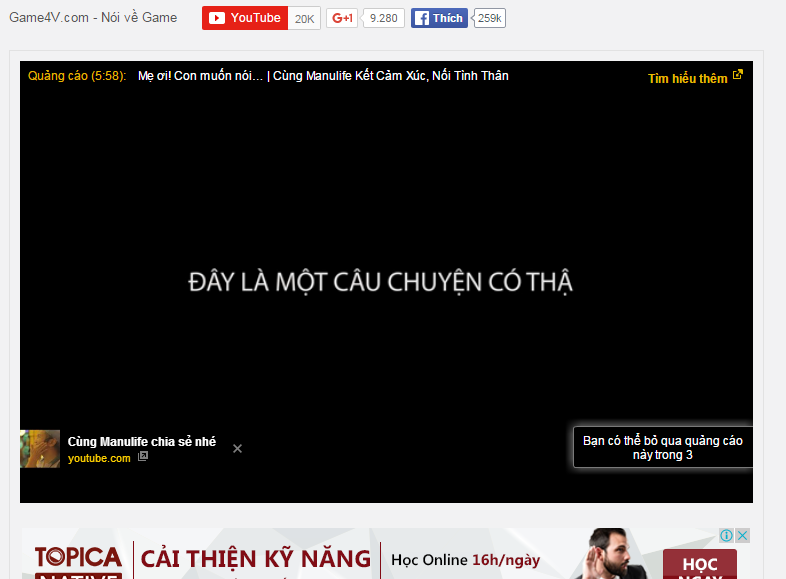
Task: Click the external link icon next to youtube.com
Action: tap(143, 456)
